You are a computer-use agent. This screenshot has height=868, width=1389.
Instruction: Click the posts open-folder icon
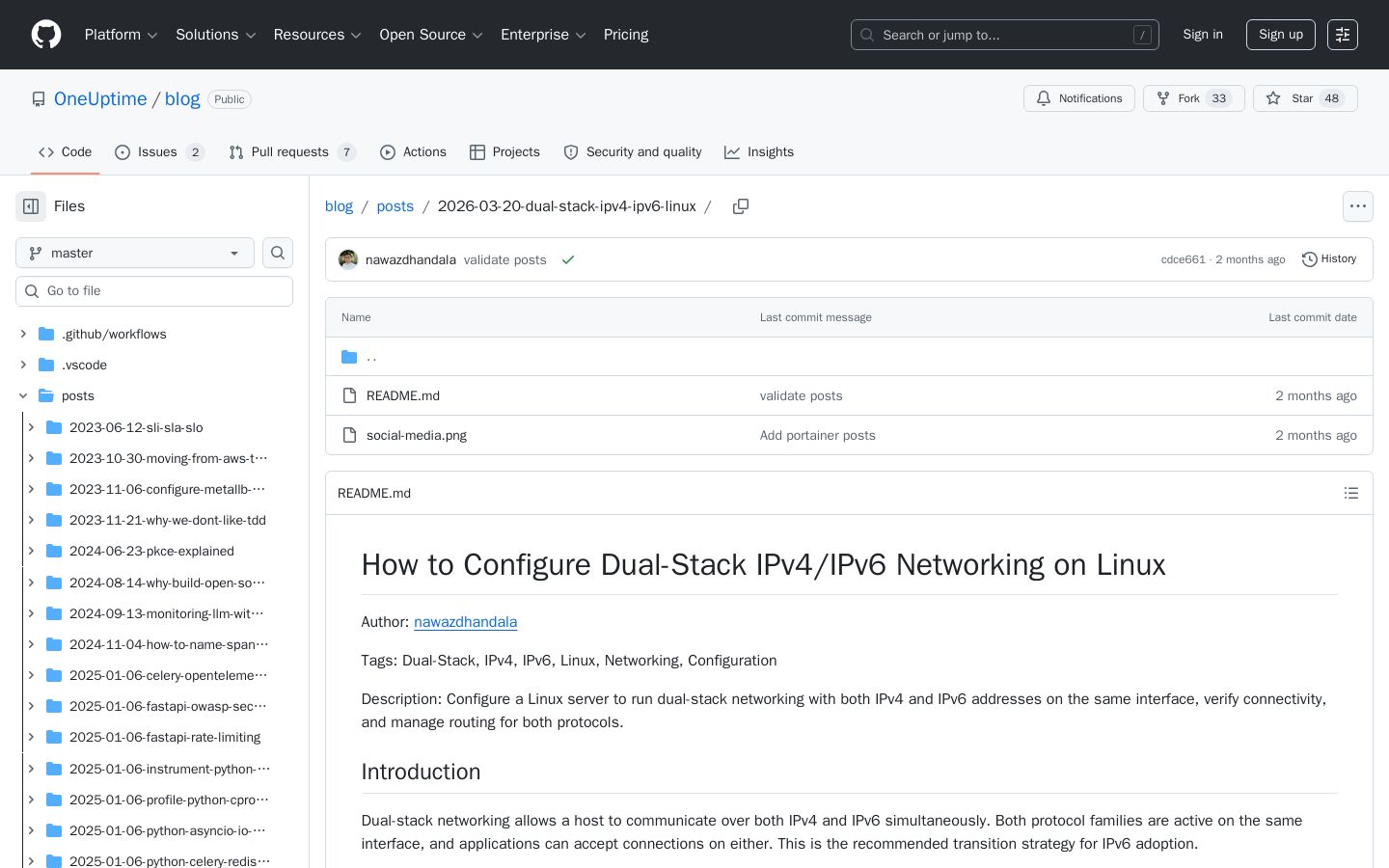(46, 395)
